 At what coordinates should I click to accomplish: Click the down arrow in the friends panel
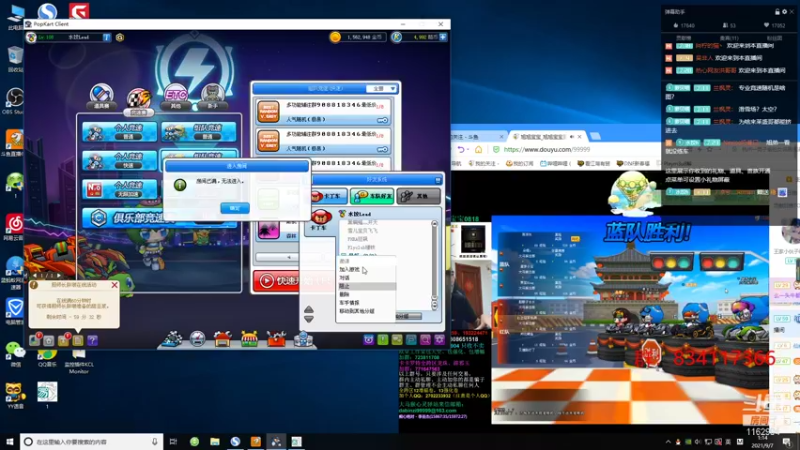[x=309, y=319]
